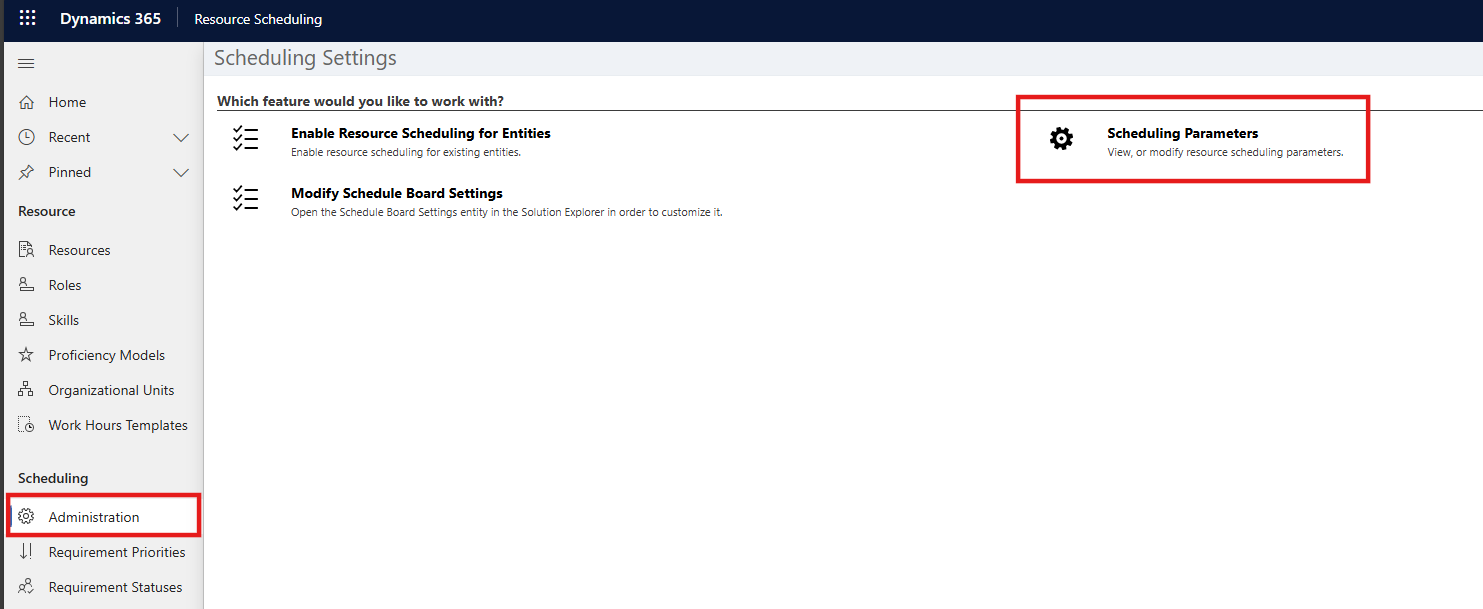Open Modify Schedule Board Settings
The image size is (1483, 609).
(x=397, y=193)
